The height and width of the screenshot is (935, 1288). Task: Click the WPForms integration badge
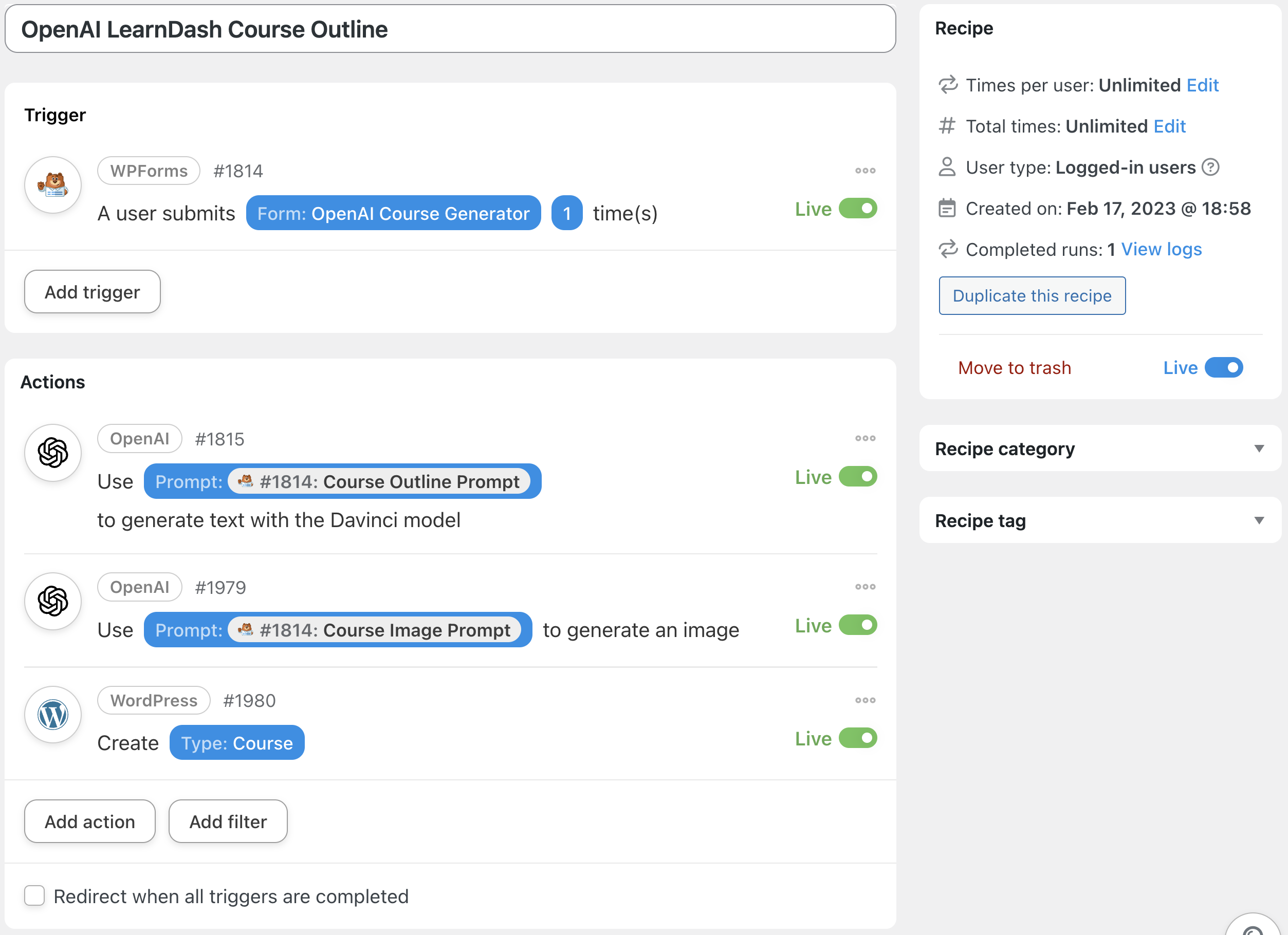point(149,171)
